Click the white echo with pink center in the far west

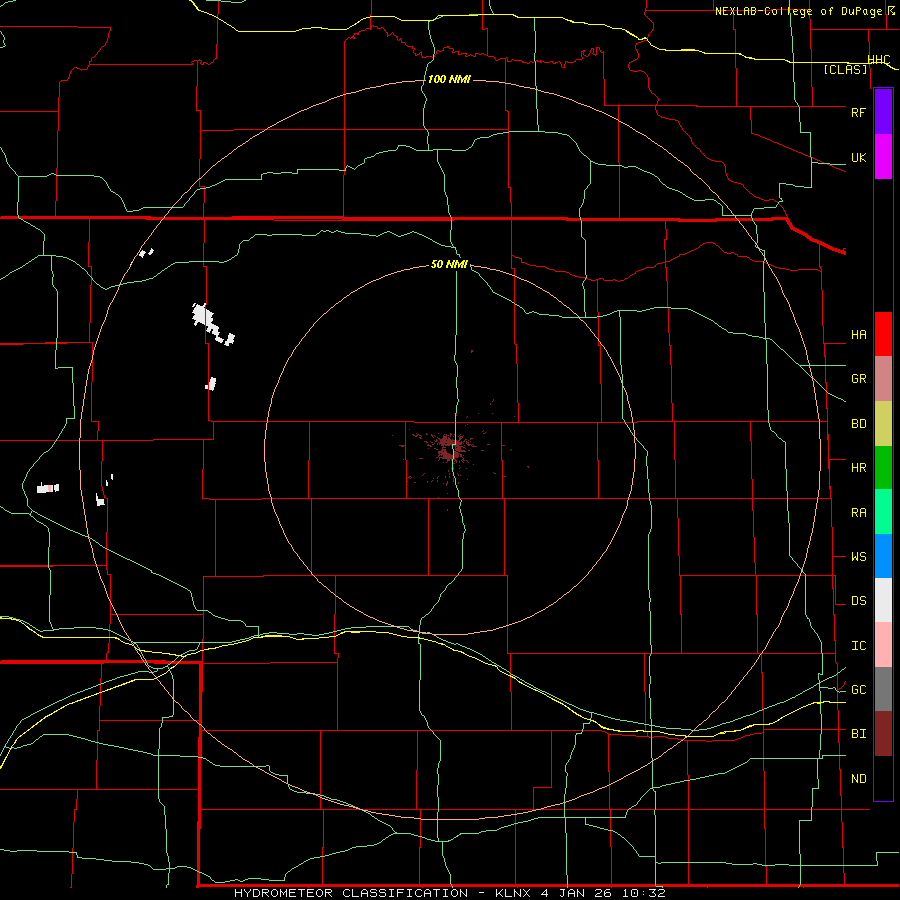coord(48,488)
